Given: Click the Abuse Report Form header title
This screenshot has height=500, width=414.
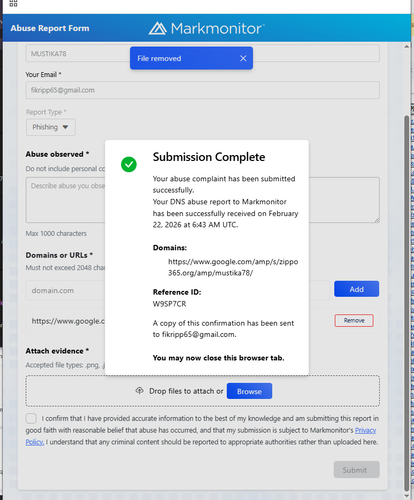Looking at the screenshot, I should 50,28.
